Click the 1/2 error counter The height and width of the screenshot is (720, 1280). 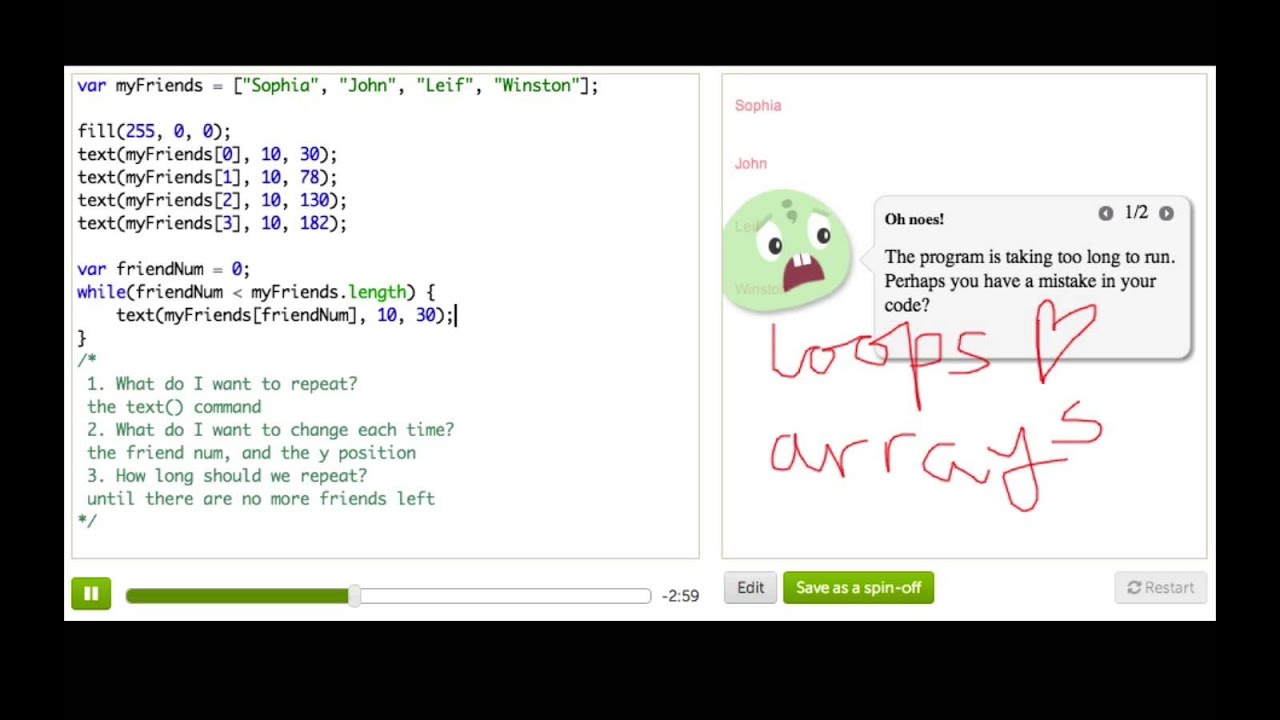click(1136, 213)
